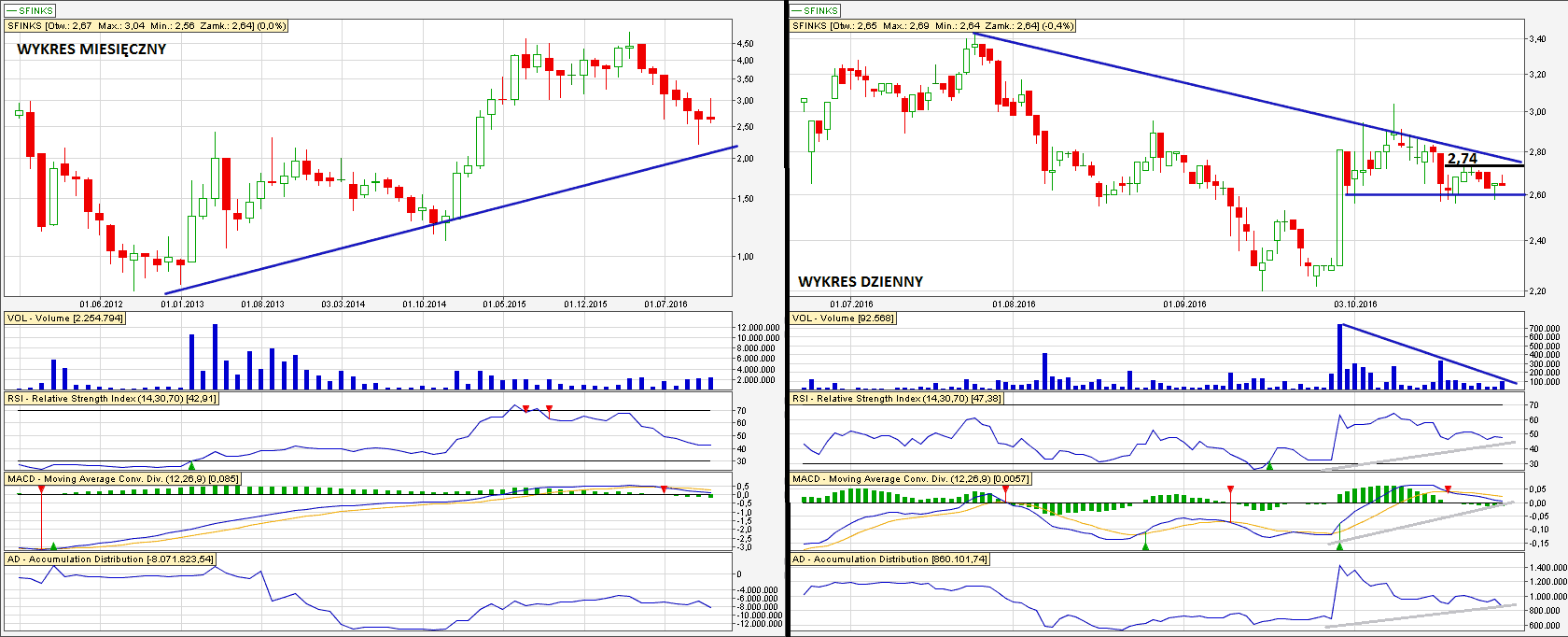Click green buy arrow on monthly RSI panel
This screenshot has height=637, width=1568.
191,464
